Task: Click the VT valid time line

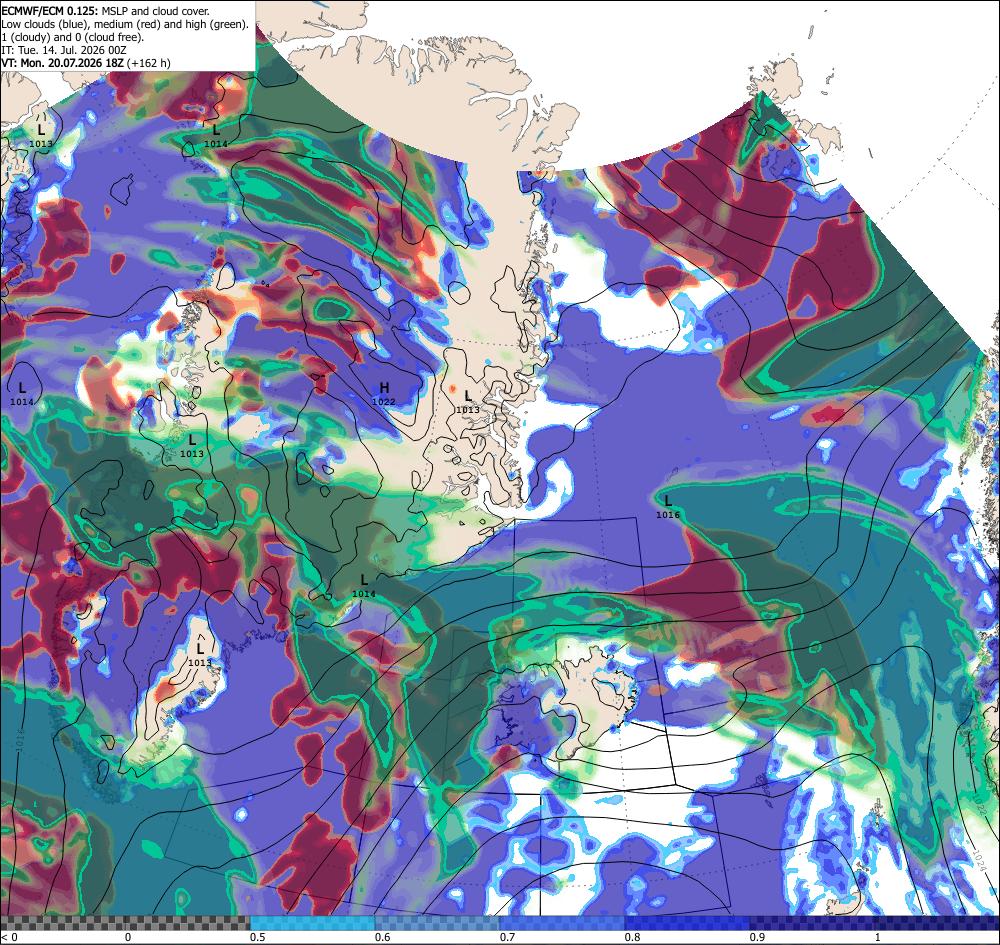Action: [x=86, y=63]
